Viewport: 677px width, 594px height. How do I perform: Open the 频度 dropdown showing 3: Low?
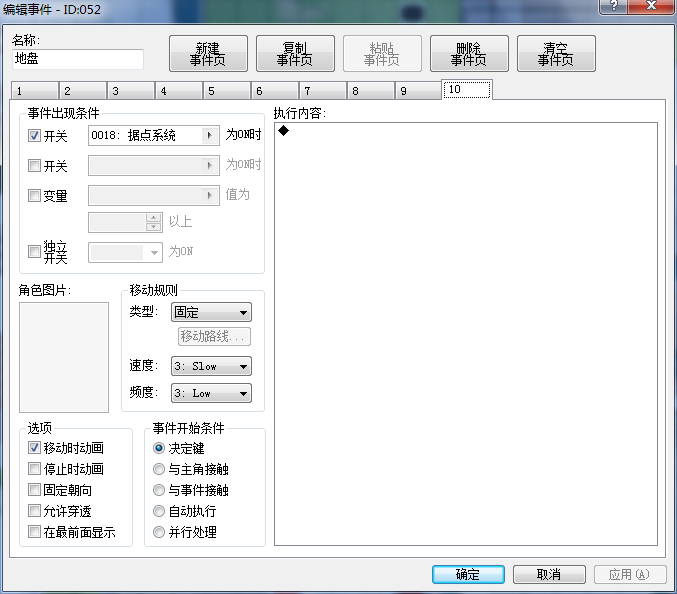pos(211,393)
